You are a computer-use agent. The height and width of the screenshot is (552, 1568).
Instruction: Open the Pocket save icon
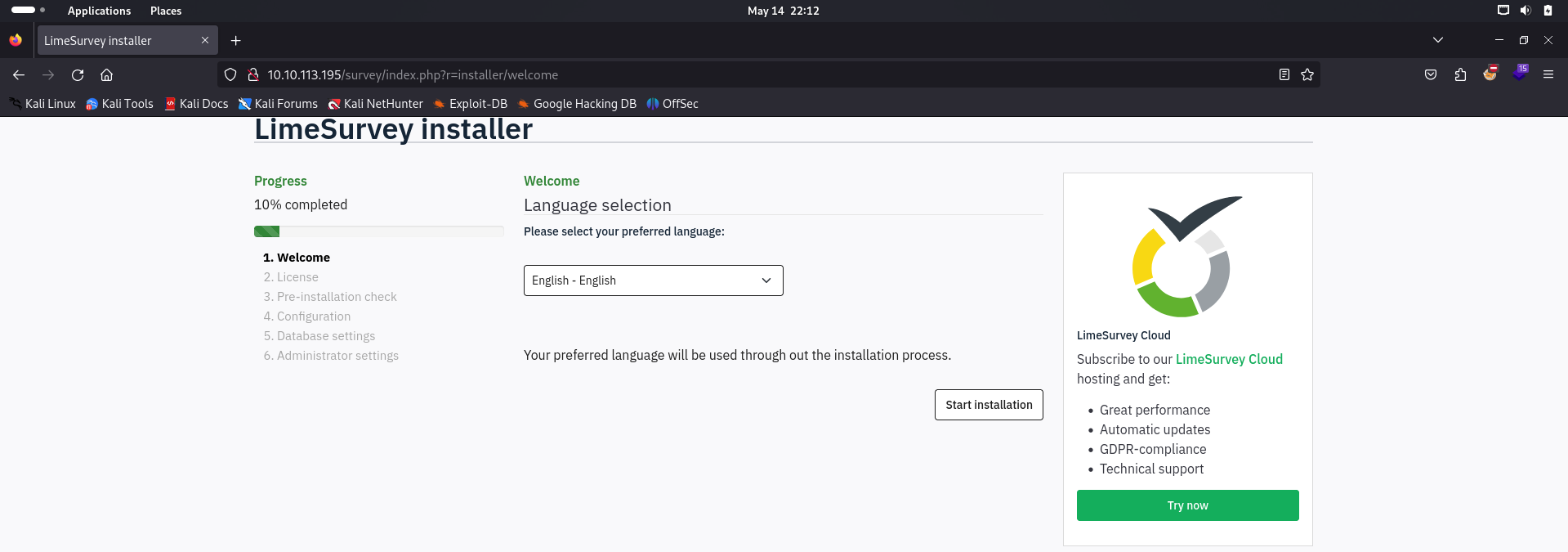(x=1431, y=74)
